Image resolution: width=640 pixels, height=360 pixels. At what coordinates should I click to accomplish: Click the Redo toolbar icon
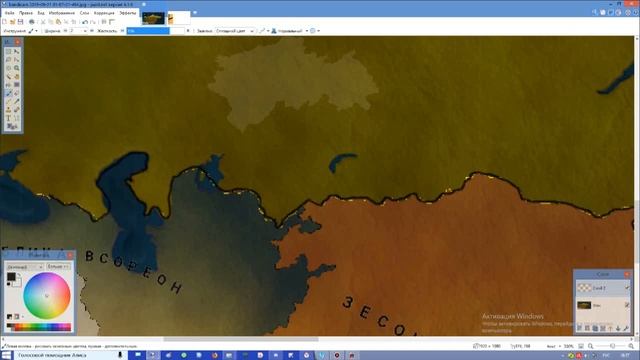click(93, 22)
